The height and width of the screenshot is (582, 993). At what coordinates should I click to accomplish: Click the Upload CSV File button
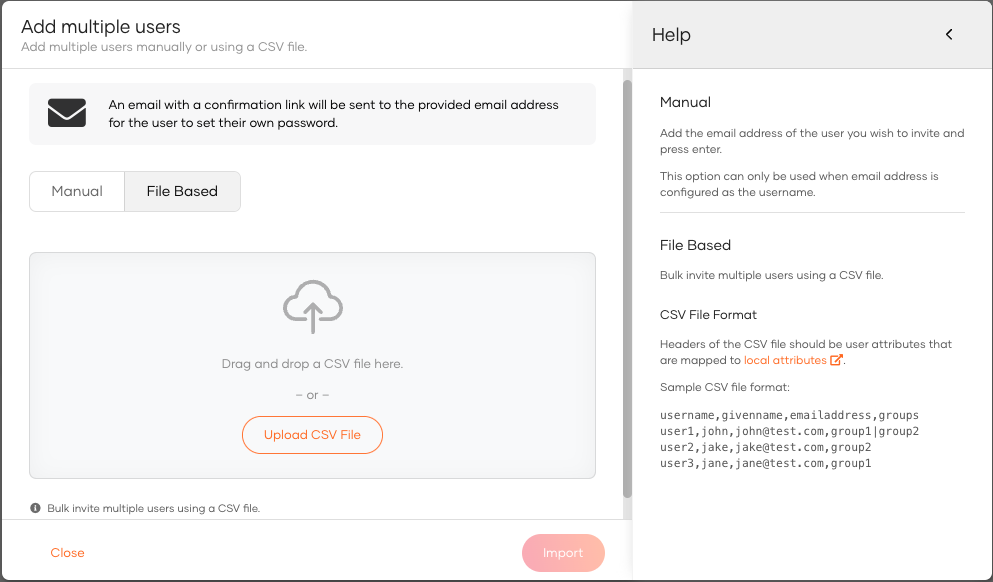click(x=312, y=435)
